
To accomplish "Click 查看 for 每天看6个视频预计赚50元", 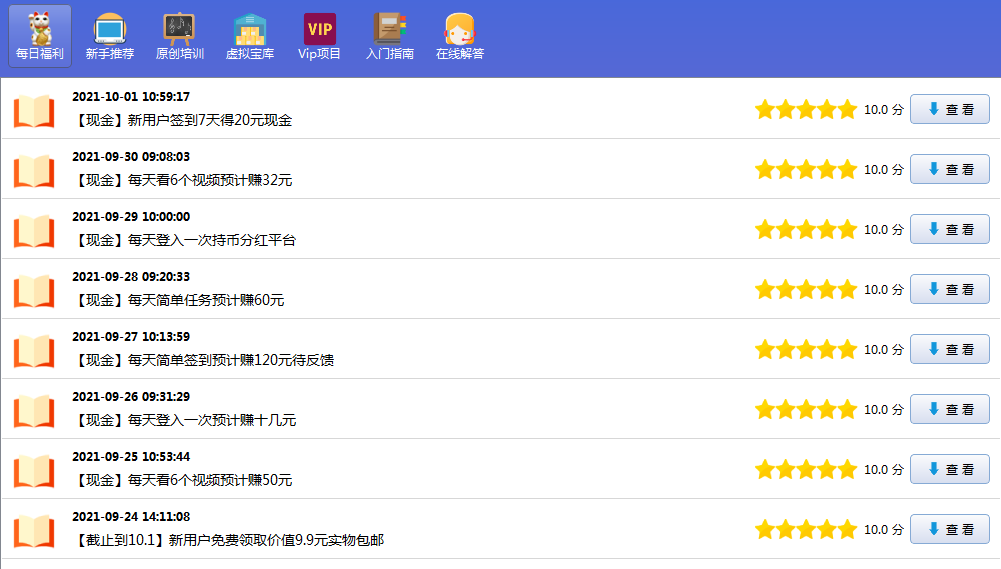I will click(949, 469).
